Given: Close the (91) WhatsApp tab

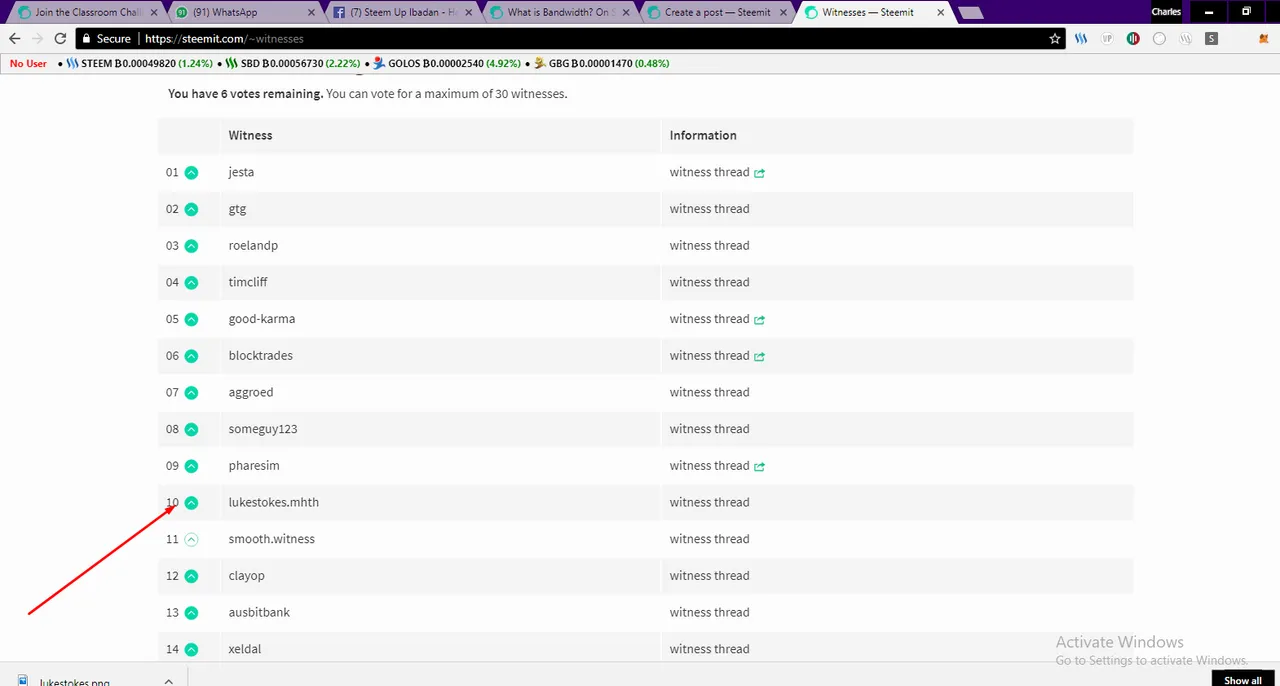Looking at the screenshot, I should click(312, 12).
